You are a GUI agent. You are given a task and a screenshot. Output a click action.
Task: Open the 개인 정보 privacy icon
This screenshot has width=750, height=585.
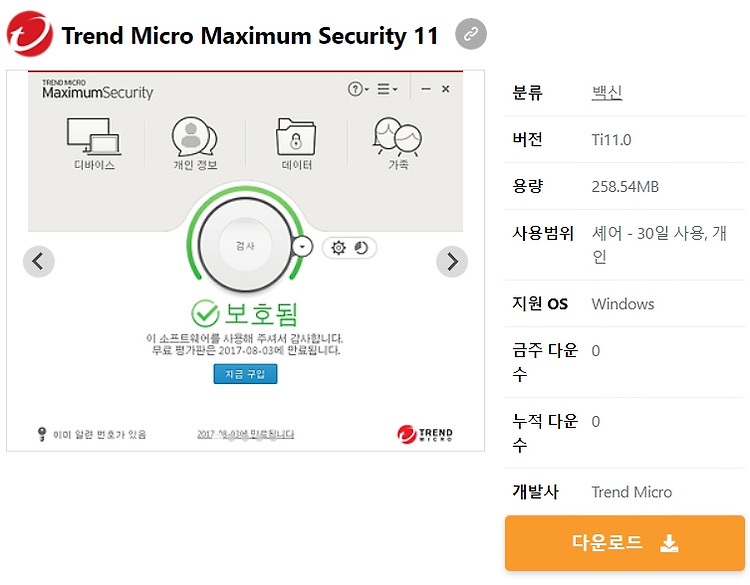(195, 143)
